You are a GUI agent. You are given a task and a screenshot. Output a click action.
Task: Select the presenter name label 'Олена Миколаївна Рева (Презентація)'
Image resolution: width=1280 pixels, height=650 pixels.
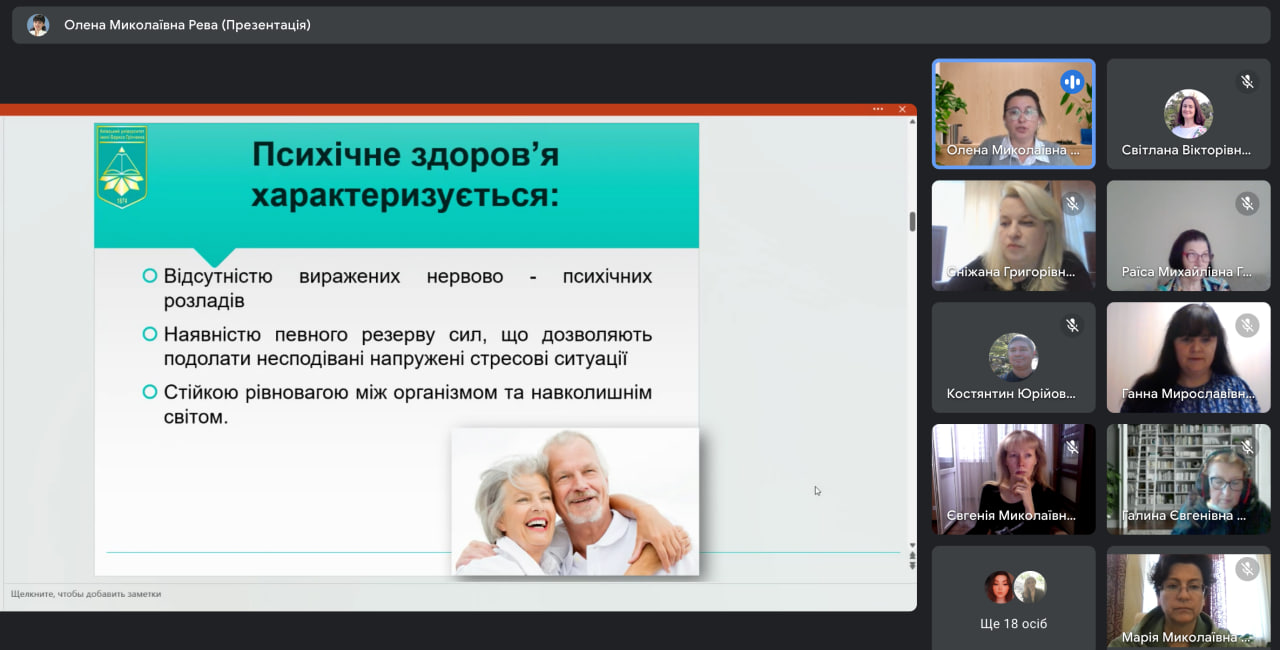pyautogui.click(x=187, y=25)
